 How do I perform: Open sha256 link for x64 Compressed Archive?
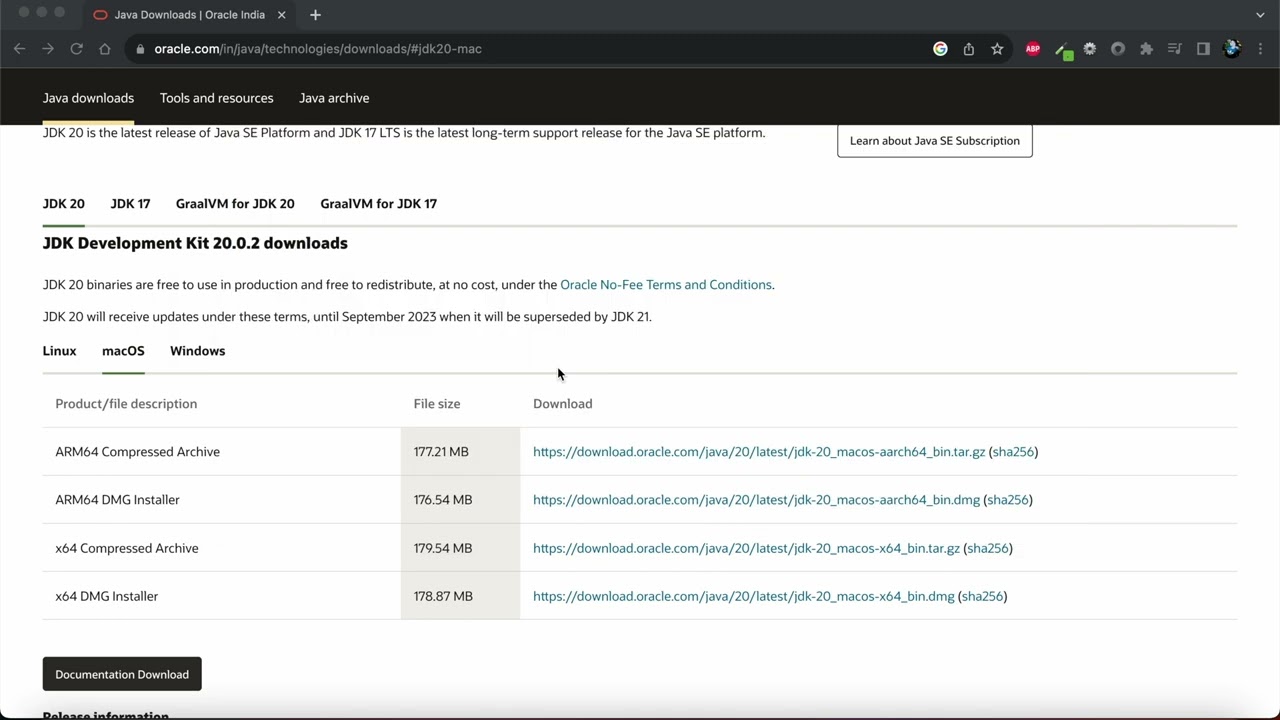[x=988, y=548]
